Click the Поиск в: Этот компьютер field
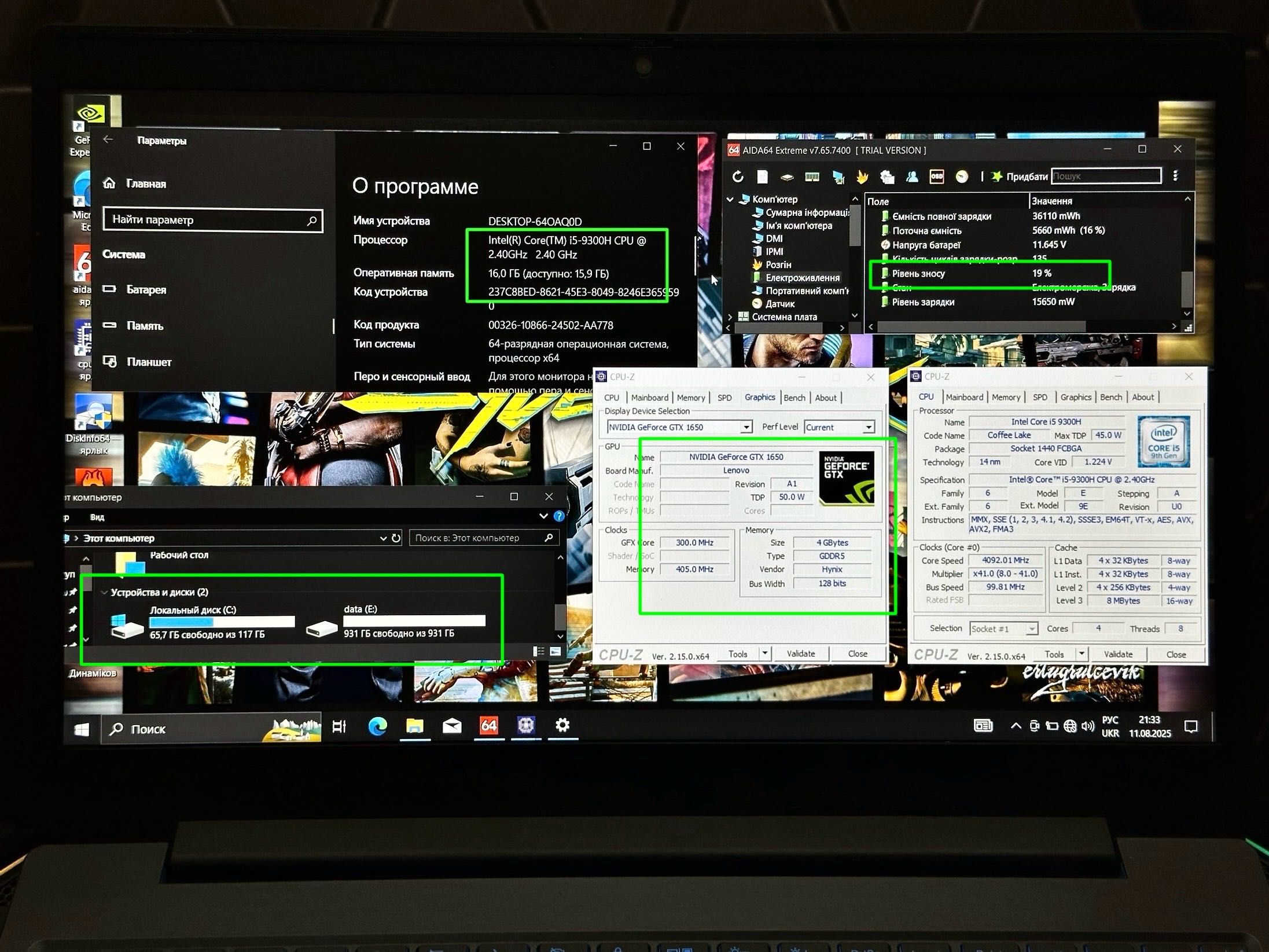 [484, 538]
